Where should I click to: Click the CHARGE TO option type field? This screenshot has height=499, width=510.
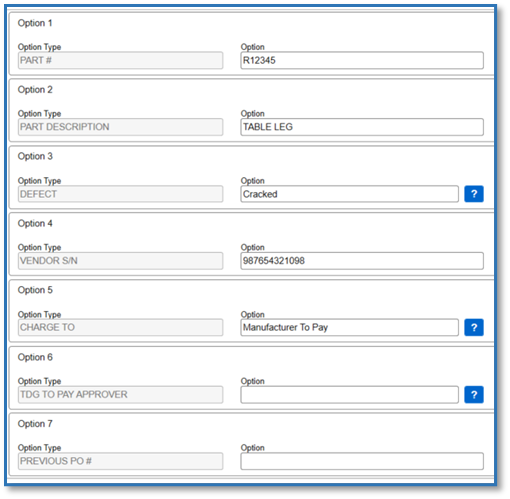tap(120, 328)
